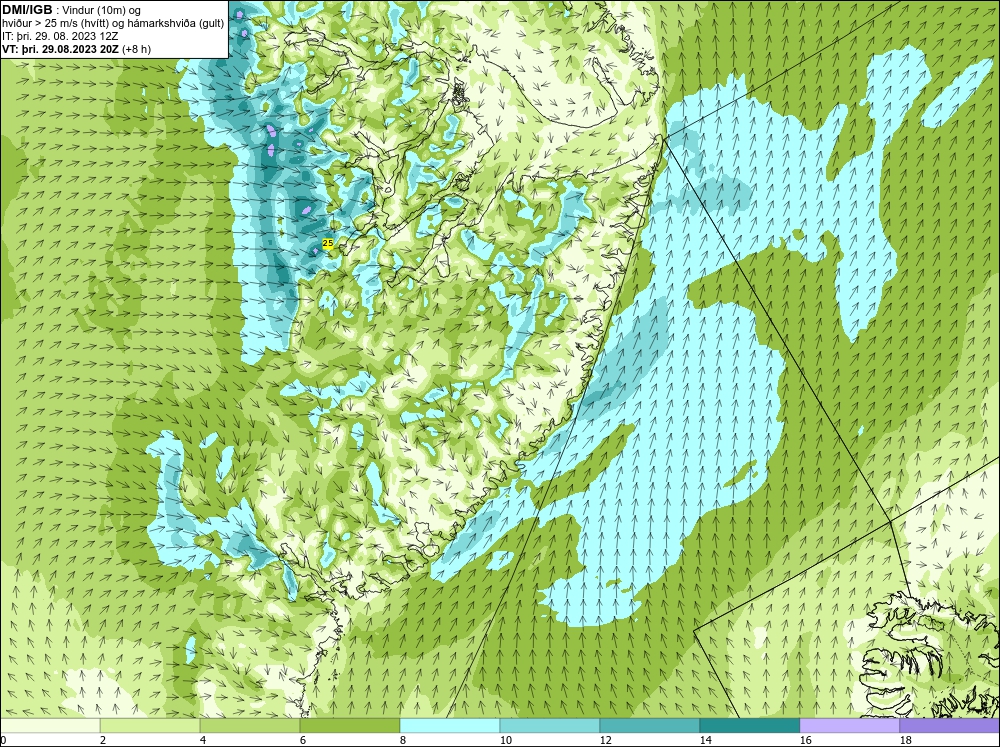The height and width of the screenshot is (747, 1000).
Task: Click the legend scale label 4
Action: (x=203, y=740)
